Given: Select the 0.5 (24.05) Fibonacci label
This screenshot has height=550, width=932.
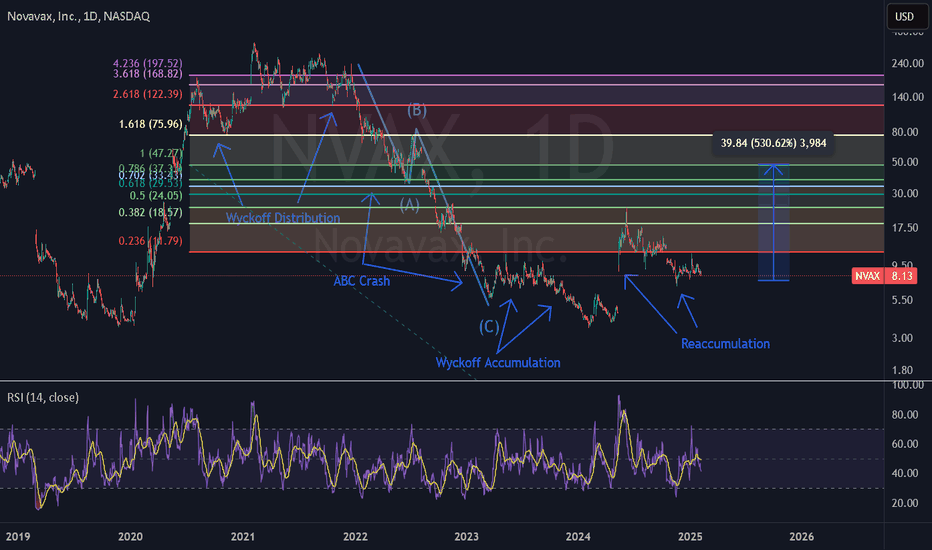Looking at the screenshot, I should point(156,195).
